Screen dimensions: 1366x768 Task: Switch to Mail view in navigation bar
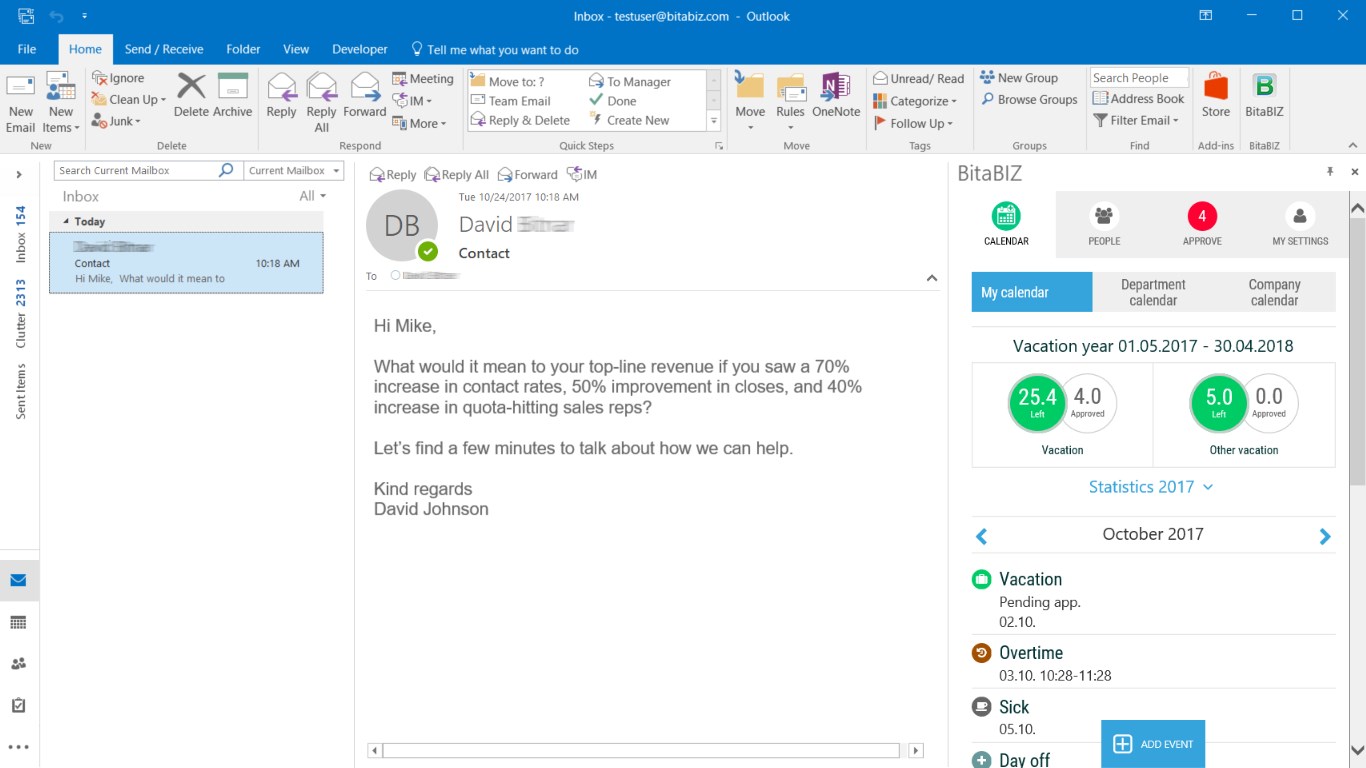click(x=18, y=580)
